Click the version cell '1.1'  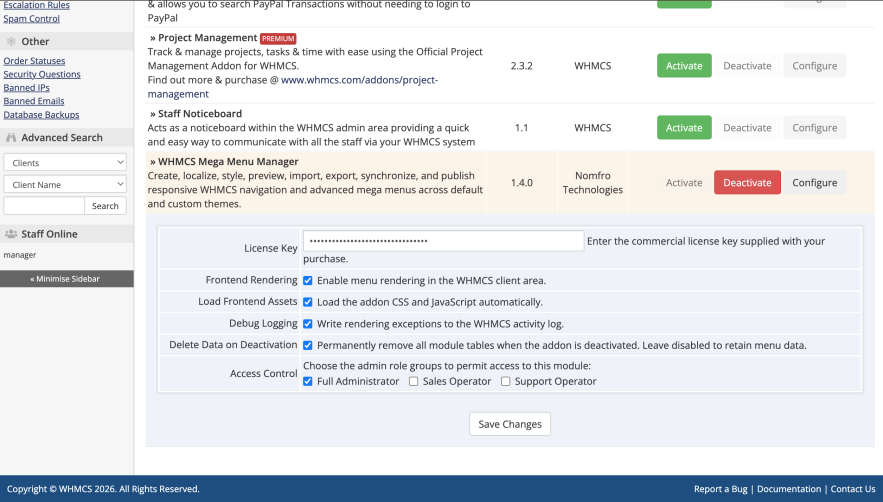pyautogui.click(x=521, y=128)
